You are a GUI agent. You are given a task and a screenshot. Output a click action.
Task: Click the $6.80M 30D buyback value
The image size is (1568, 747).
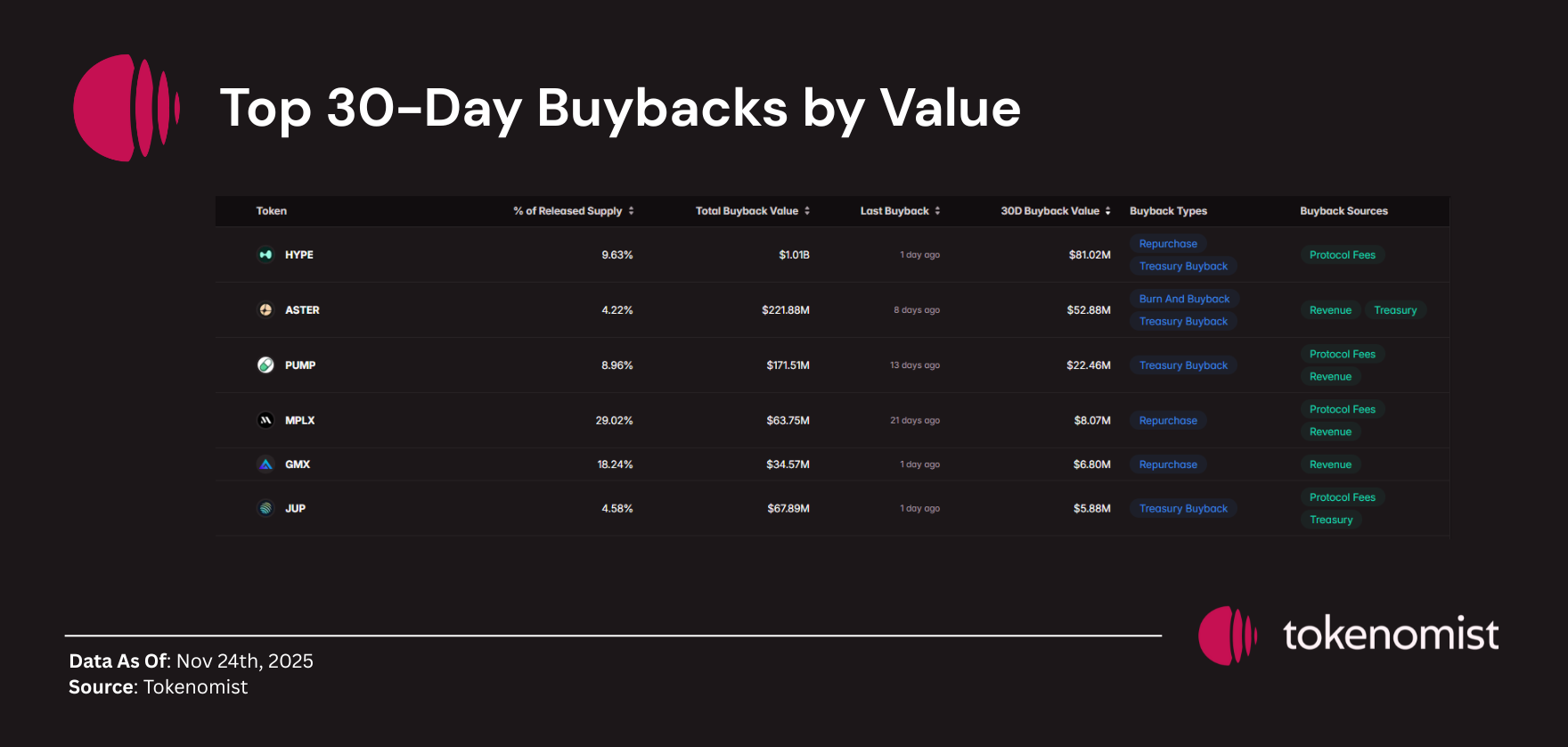(x=1091, y=464)
